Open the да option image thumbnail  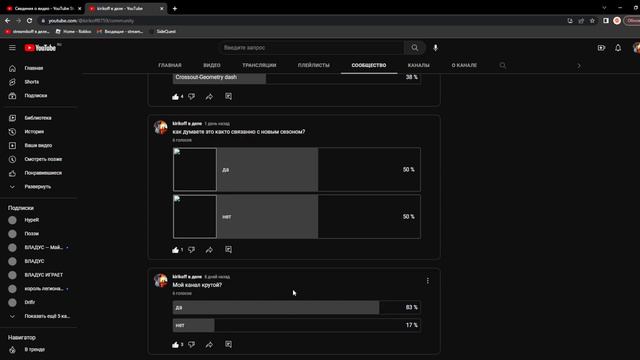[x=195, y=169]
